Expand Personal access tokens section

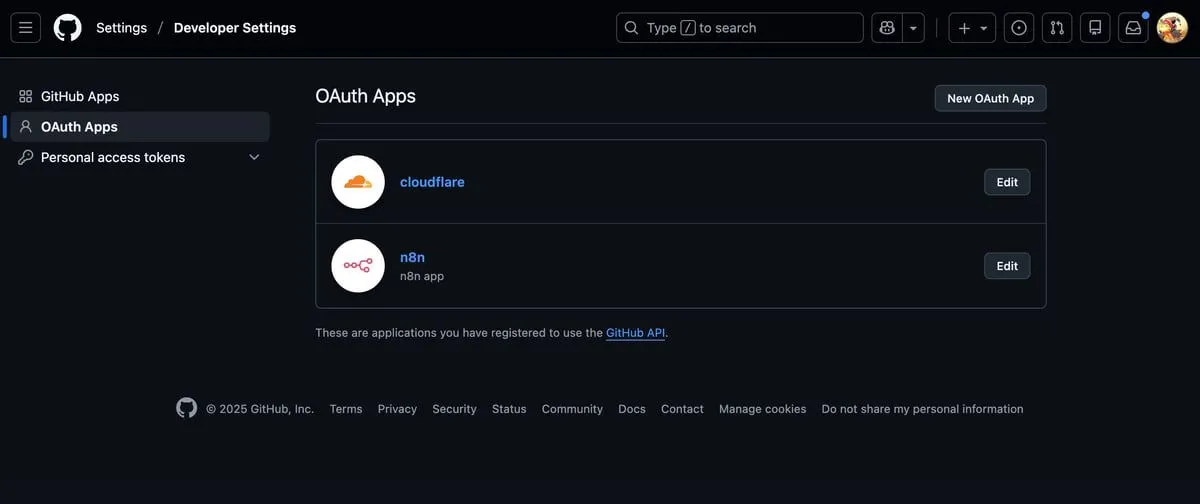(254, 157)
